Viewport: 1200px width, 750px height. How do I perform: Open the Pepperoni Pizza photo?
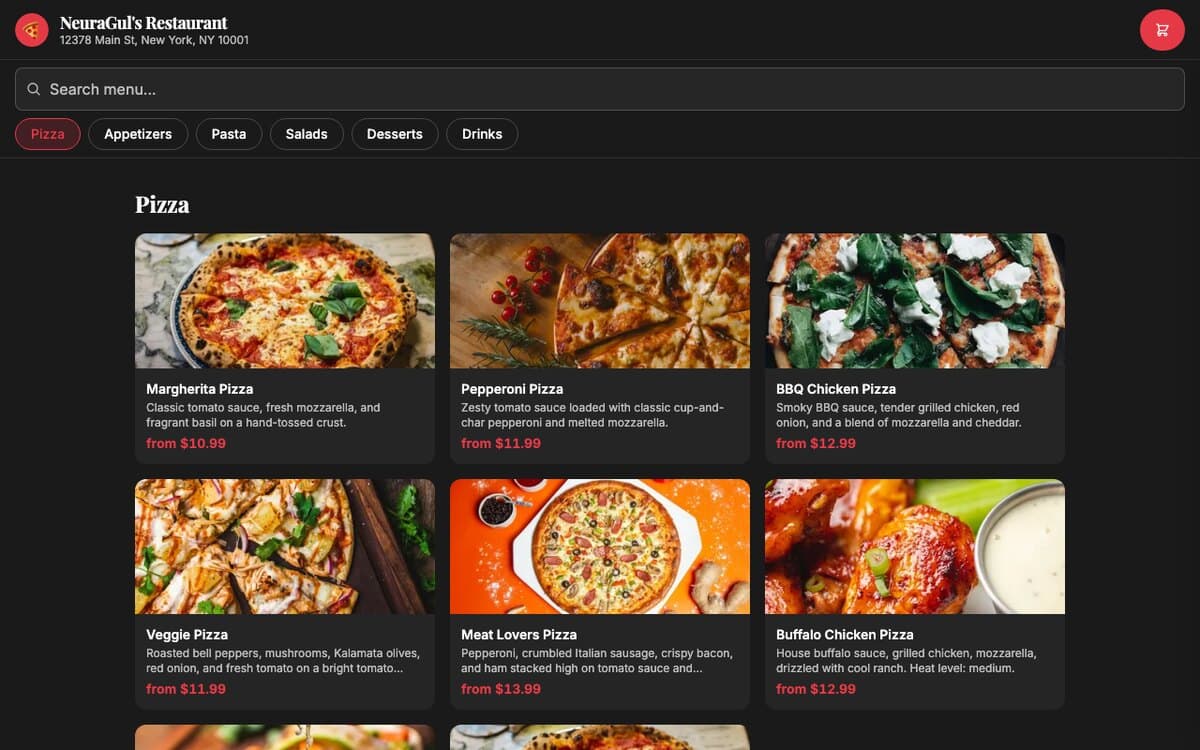600,301
